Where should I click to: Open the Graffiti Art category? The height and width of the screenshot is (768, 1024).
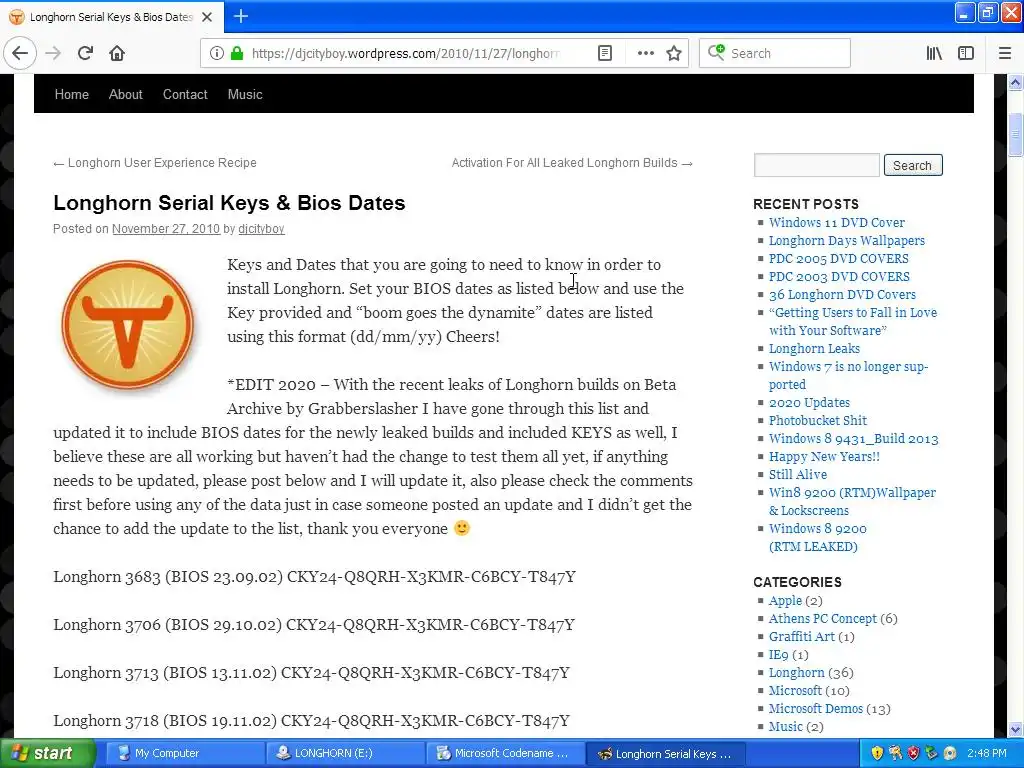(801, 637)
